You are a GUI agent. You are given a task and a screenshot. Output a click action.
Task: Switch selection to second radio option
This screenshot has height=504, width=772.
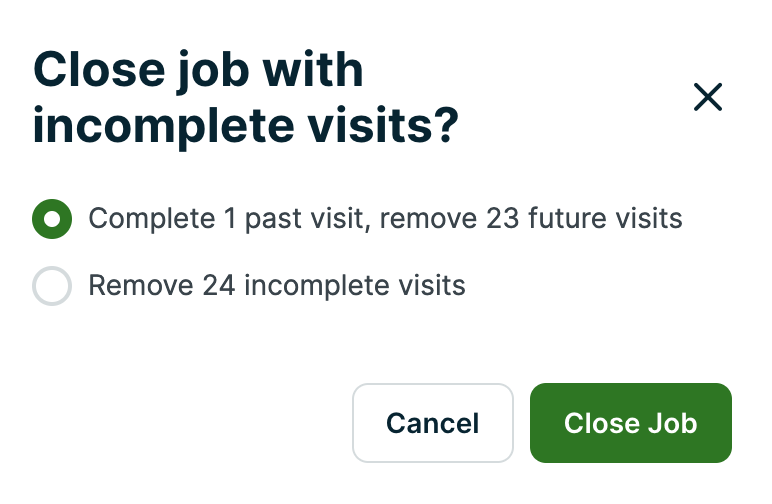[52, 286]
